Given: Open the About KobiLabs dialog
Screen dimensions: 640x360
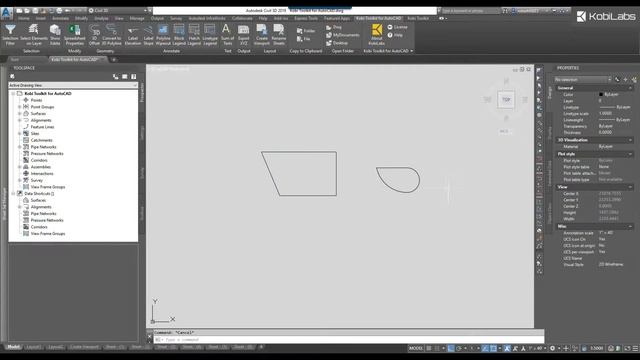Looking at the screenshot, I should tap(376, 34).
